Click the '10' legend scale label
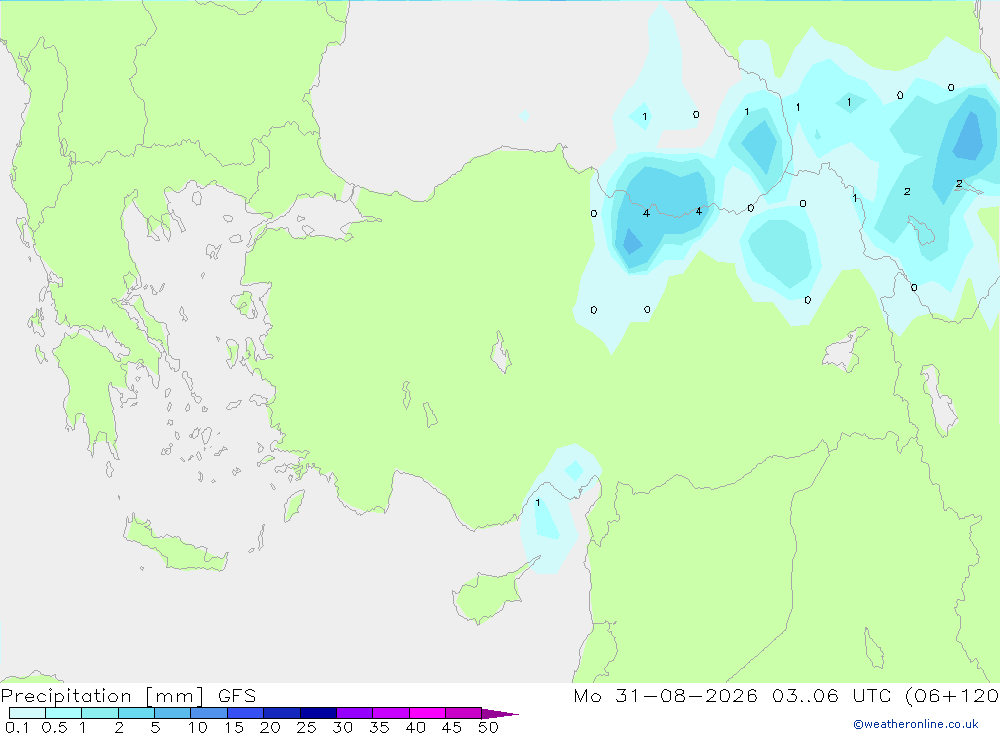 (198, 727)
